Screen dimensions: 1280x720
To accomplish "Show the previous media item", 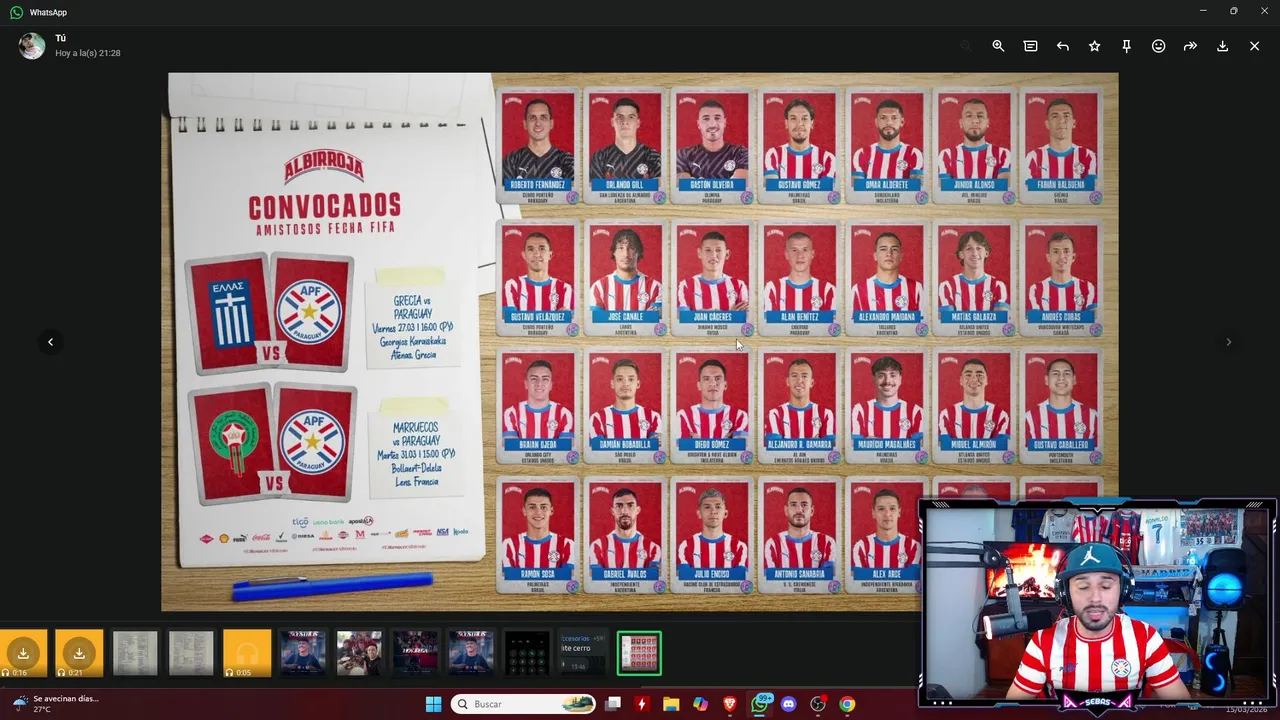I will point(50,342).
